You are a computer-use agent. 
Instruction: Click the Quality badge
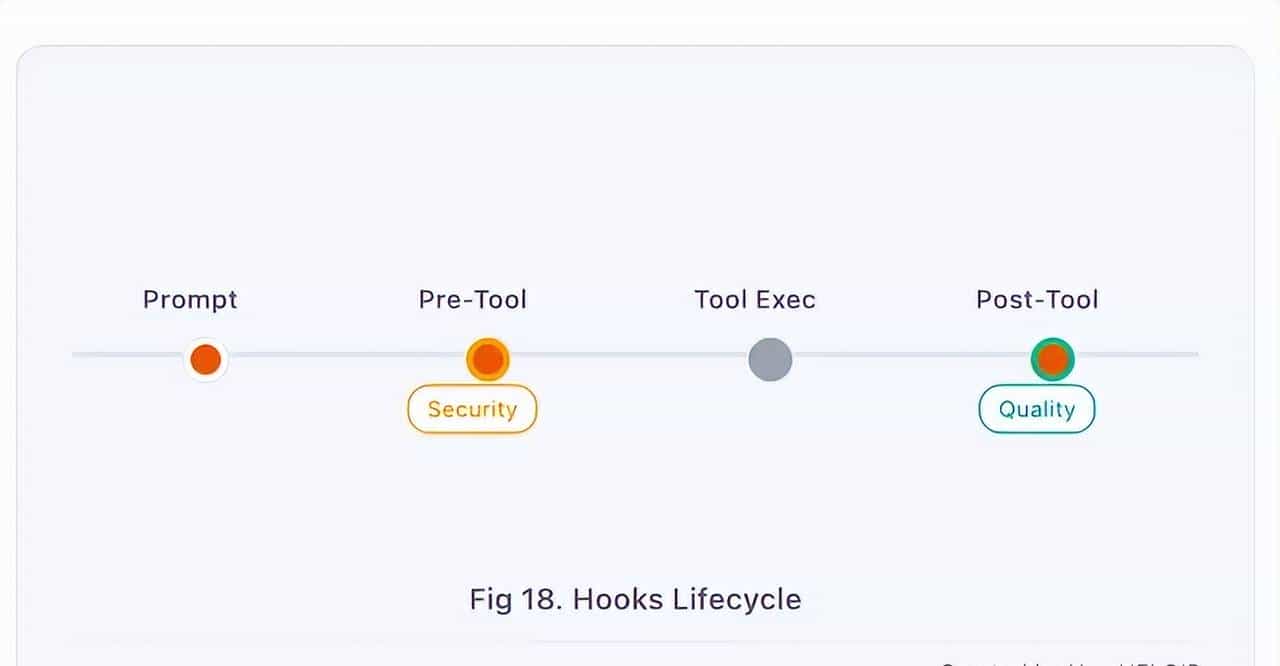click(1036, 409)
